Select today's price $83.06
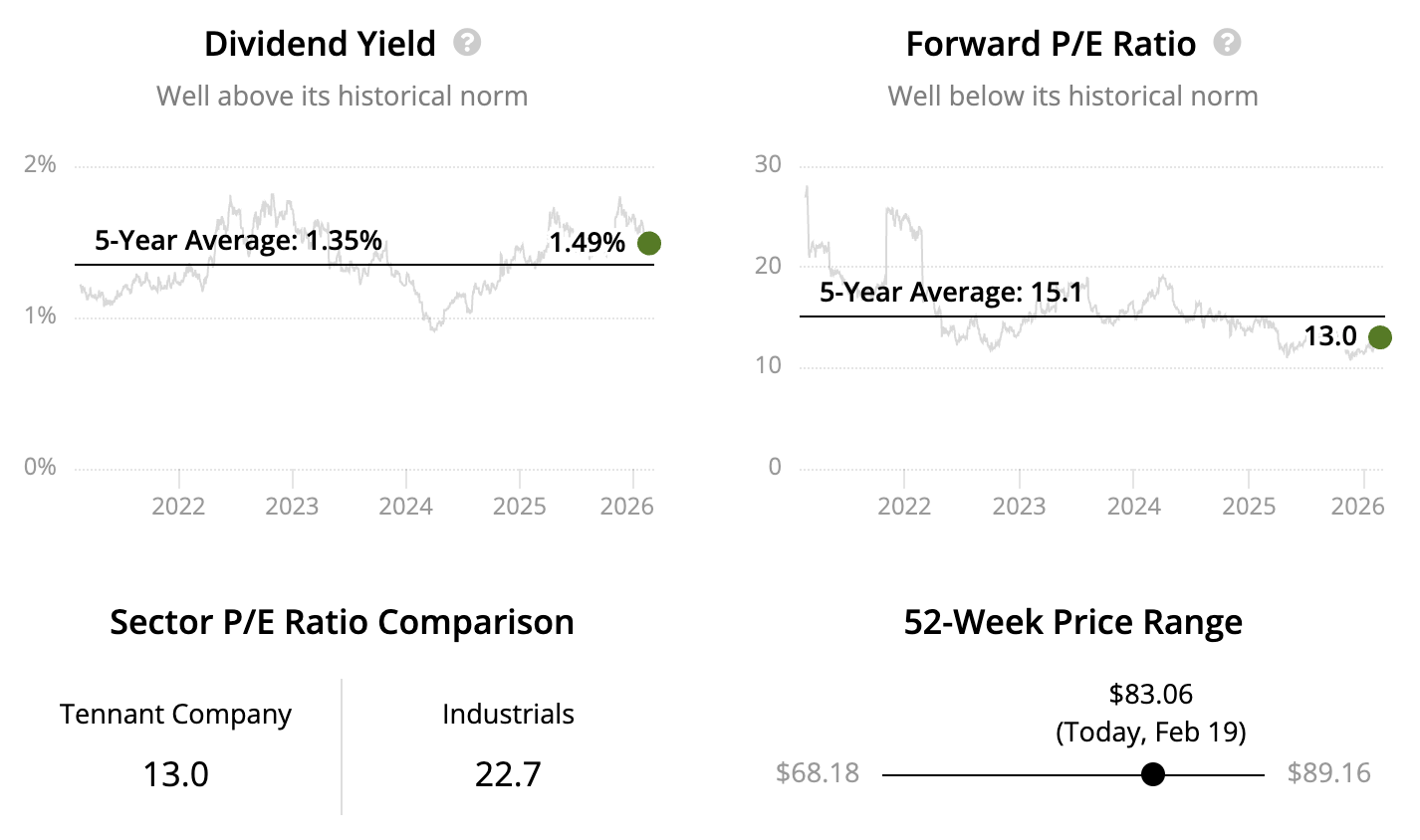Image resolution: width=1420 pixels, height=840 pixels. pyautogui.click(x=1151, y=694)
